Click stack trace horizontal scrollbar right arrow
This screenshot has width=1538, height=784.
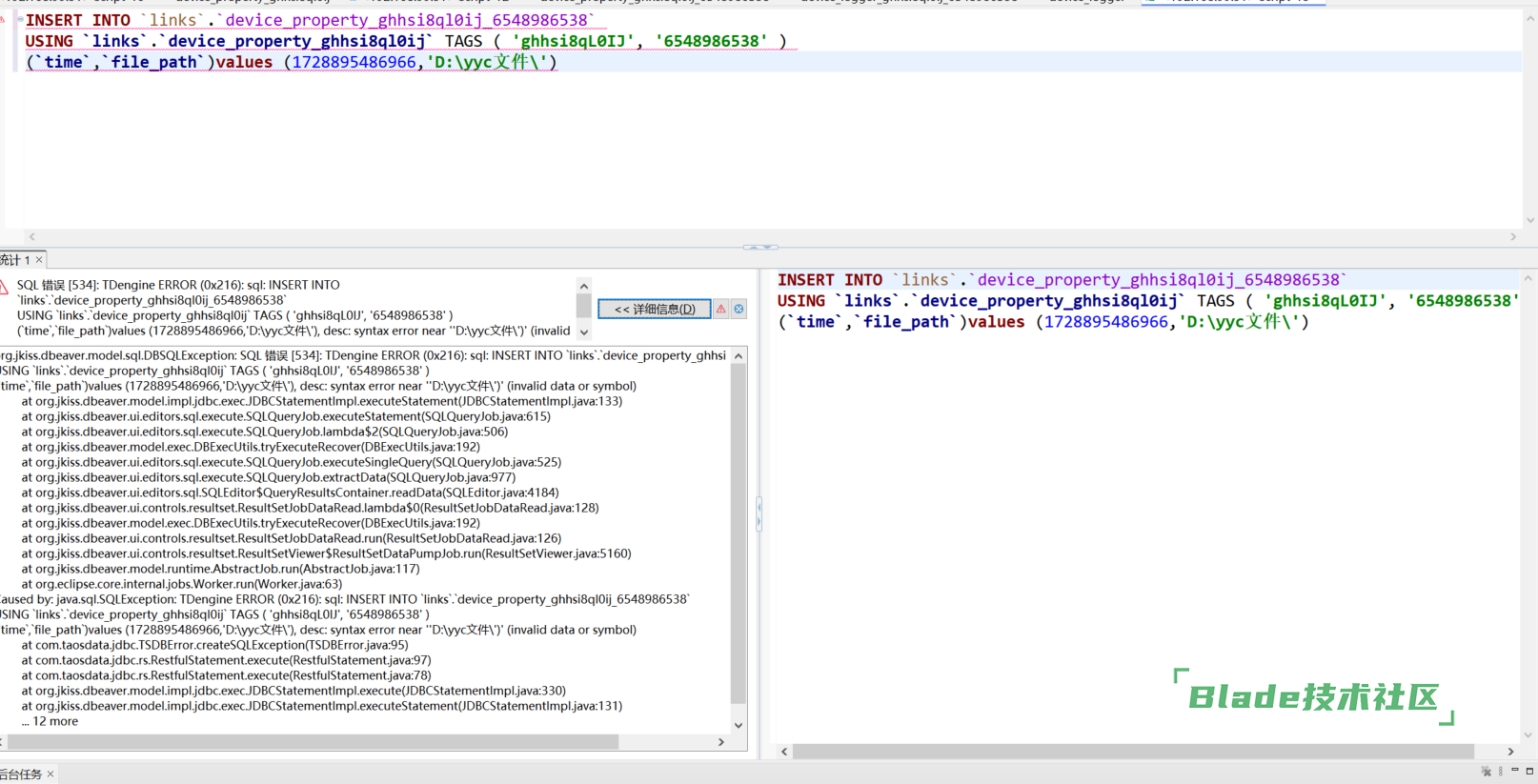(721, 741)
